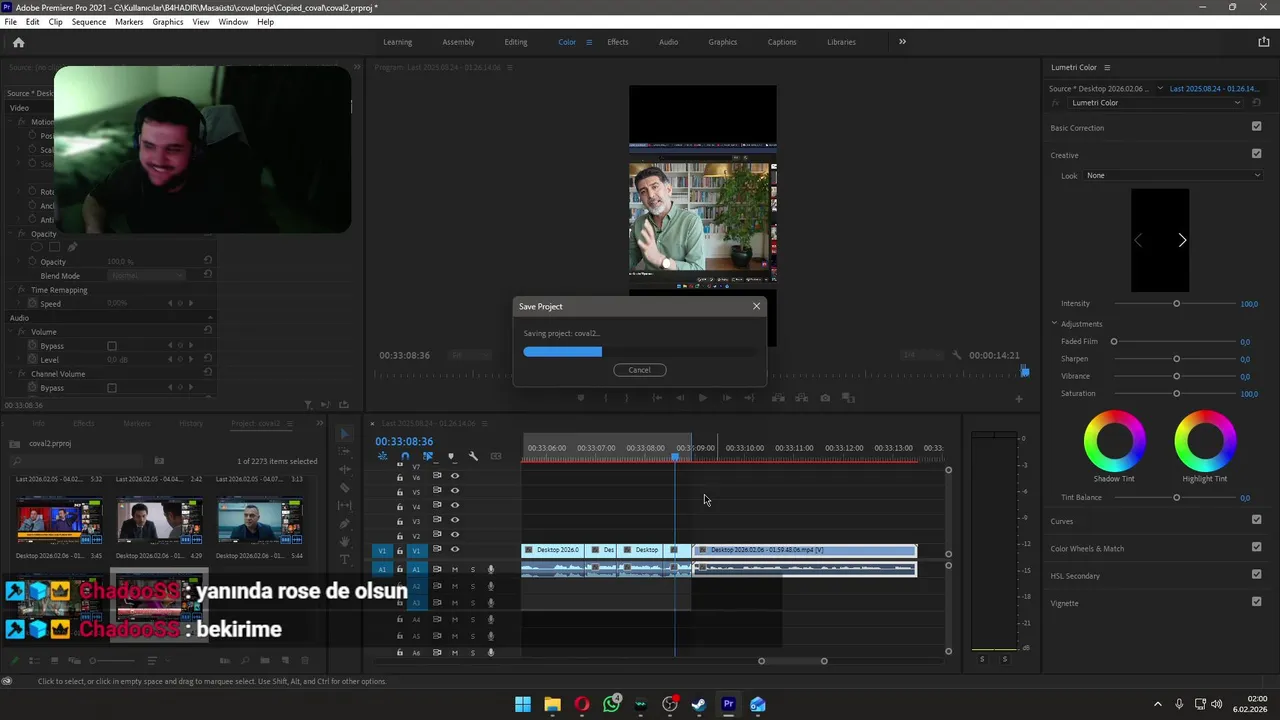
Task: Add a marker from the timeline header
Action: coord(451,456)
